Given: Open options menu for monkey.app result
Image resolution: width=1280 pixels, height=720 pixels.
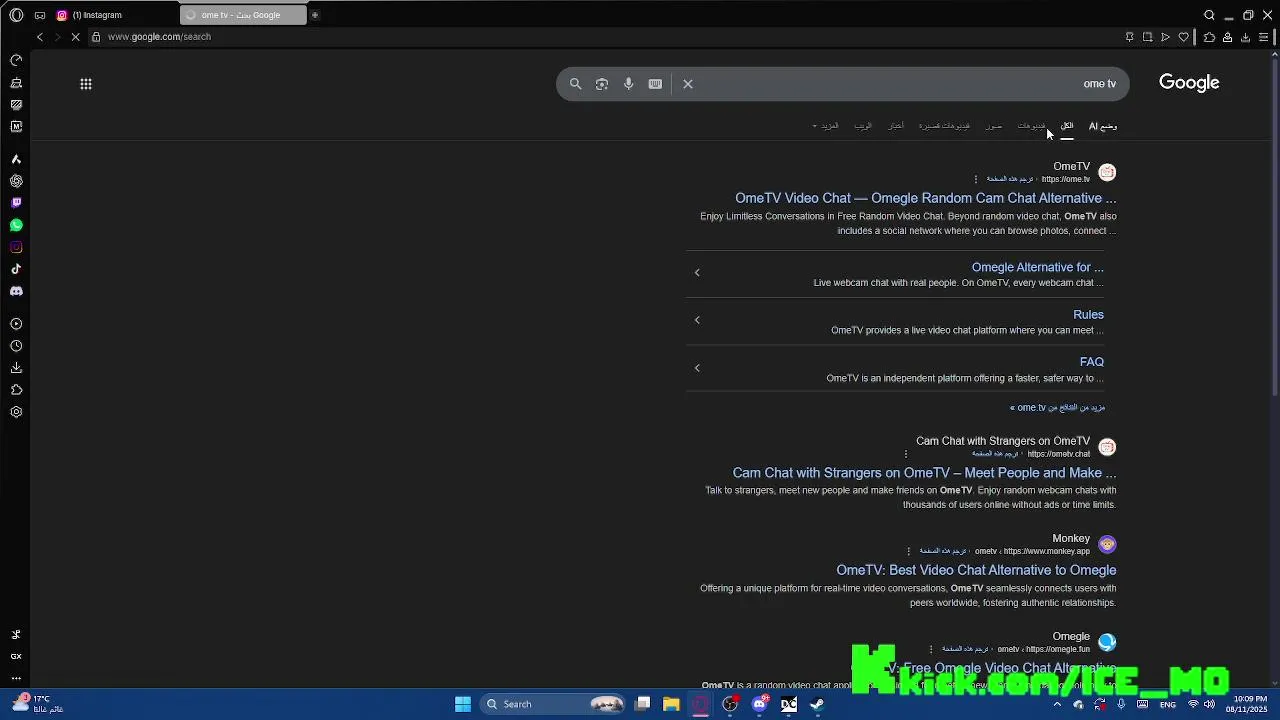Looking at the screenshot, I should (x=909, y=551).
